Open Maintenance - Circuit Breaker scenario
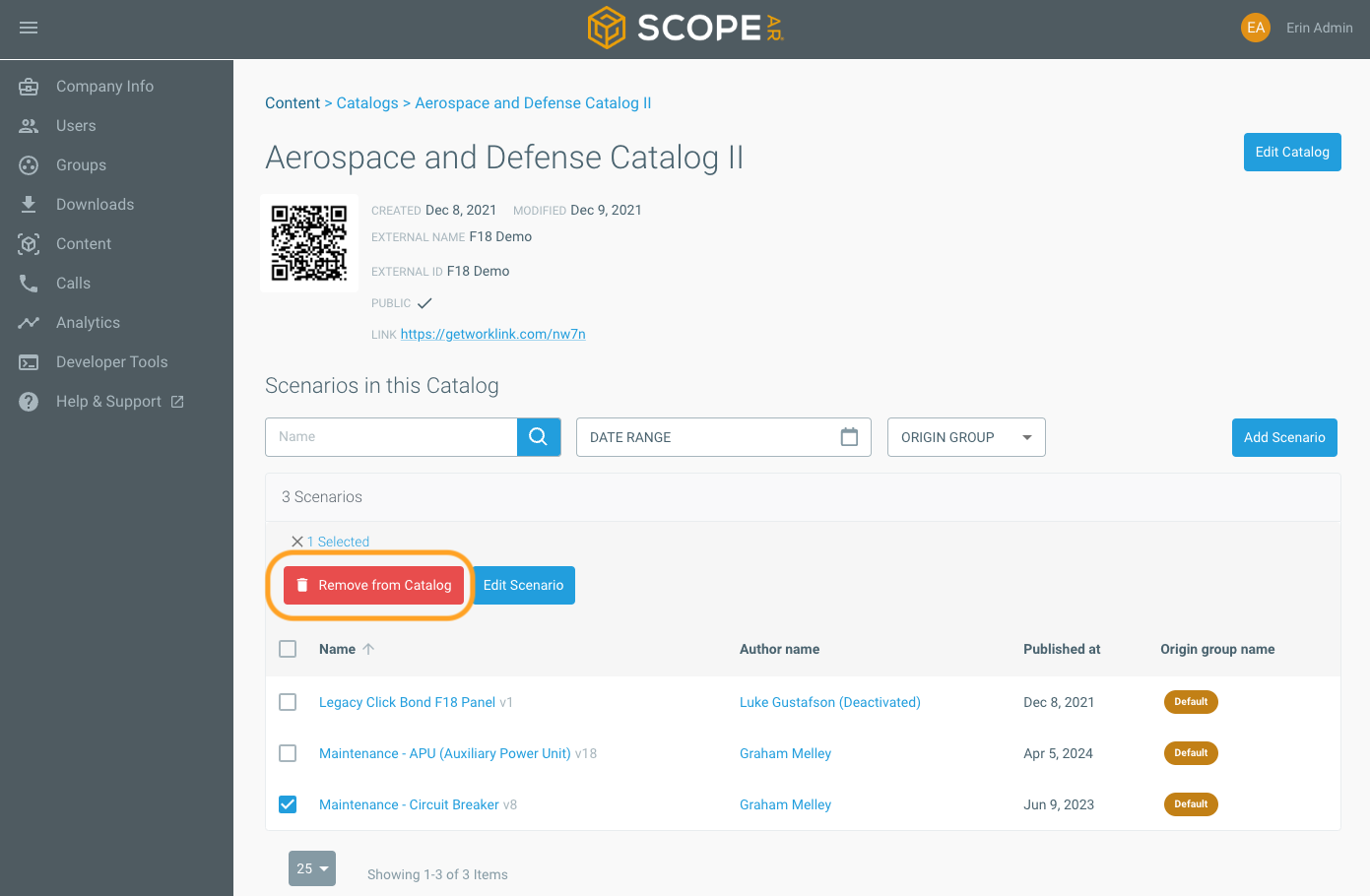Image resolution: width=1370 pixels, height=896 pixels. click(409, 804)
